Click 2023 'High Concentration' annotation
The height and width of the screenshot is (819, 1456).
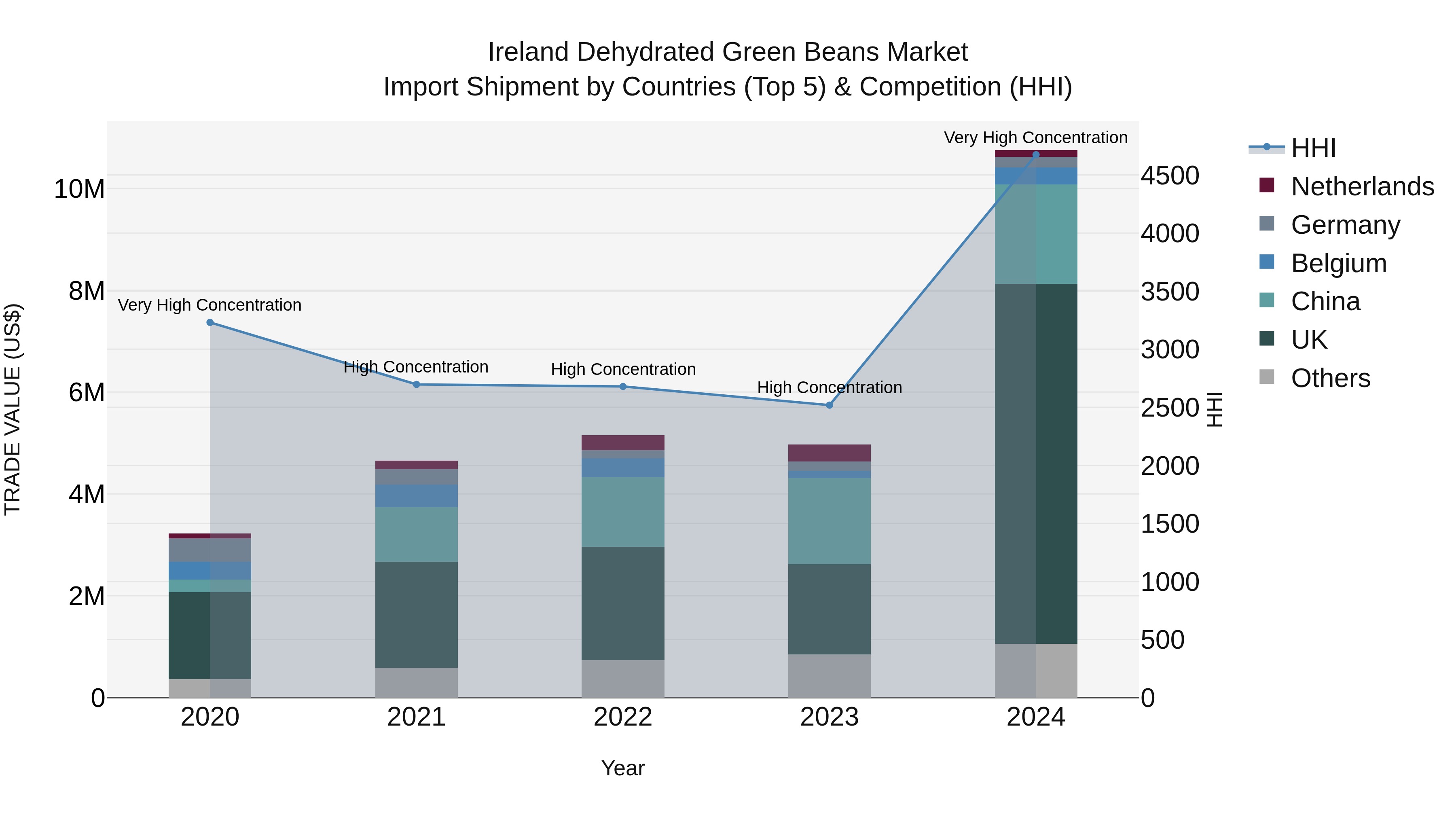click(830, 388)
